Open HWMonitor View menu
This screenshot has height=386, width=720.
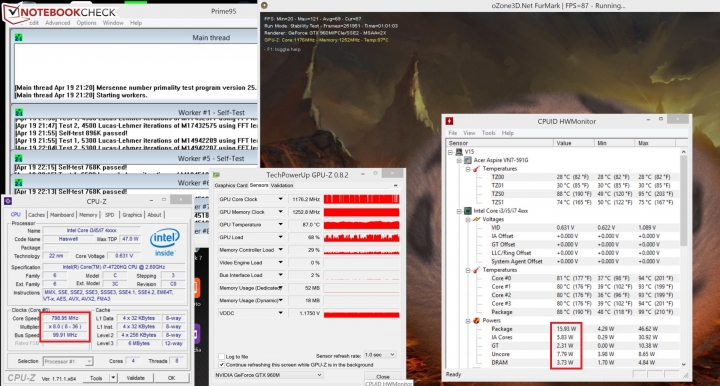469,133
